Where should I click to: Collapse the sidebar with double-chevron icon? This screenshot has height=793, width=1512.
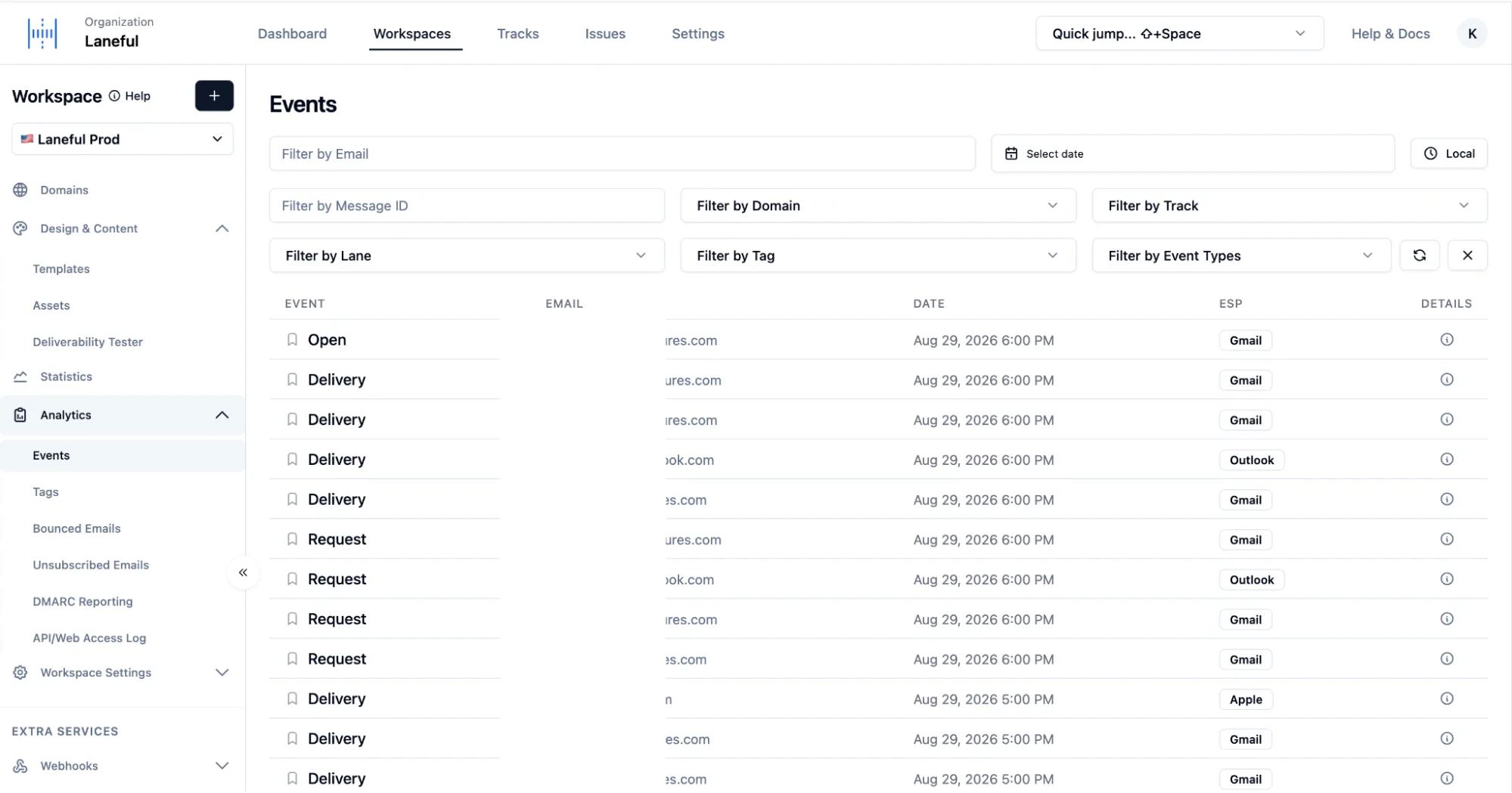point(243,572)
